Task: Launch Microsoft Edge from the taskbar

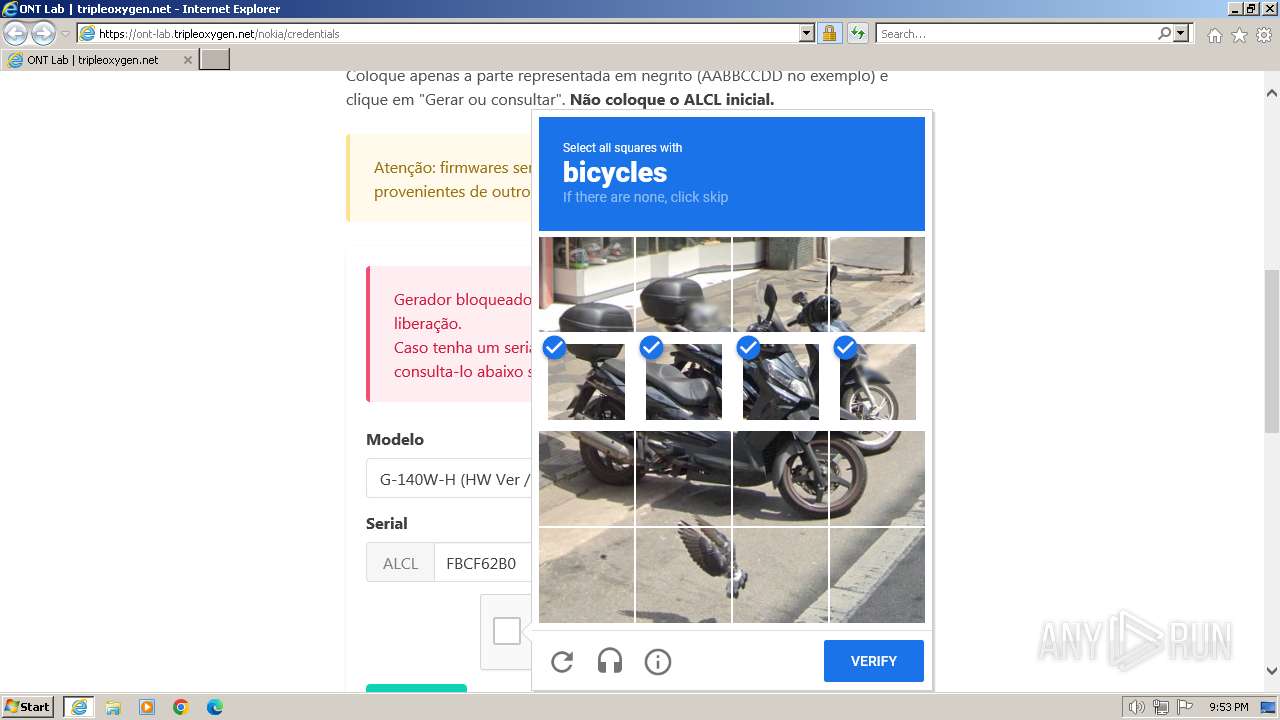Action: pyautogui.click(x=215, y=707)
